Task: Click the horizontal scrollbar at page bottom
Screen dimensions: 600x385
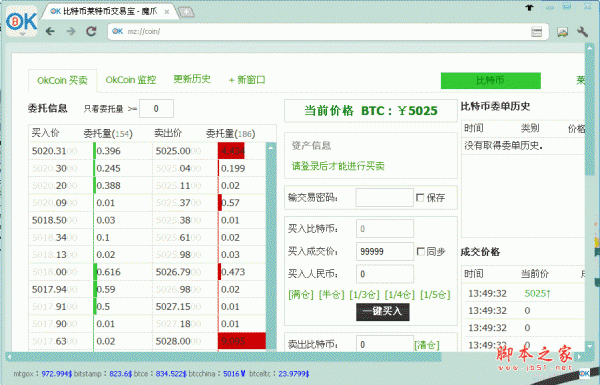Action: pyautogui.click(x=226, y=357)
